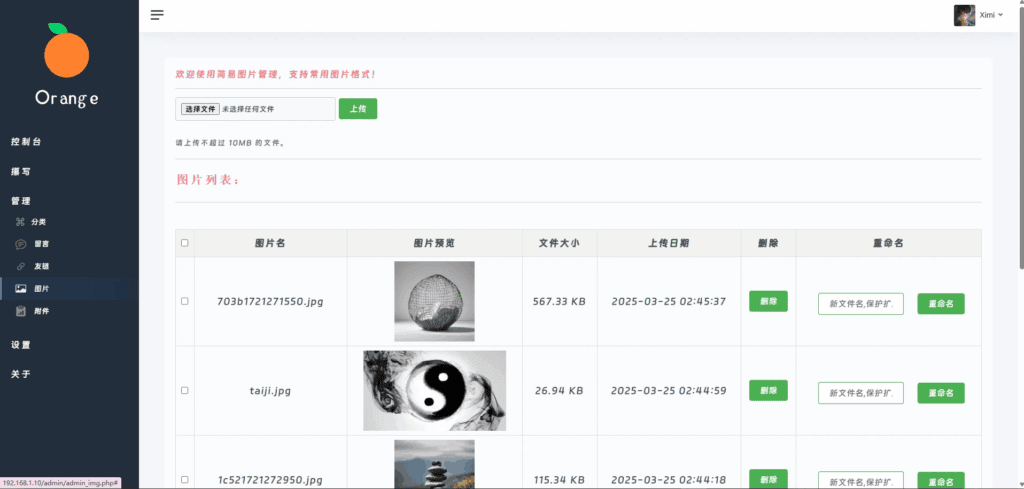Image resolution: width=1024 pixels, height=489 pixels.
Task: Open the 关于 about menu item
Action: coord(20,374)
